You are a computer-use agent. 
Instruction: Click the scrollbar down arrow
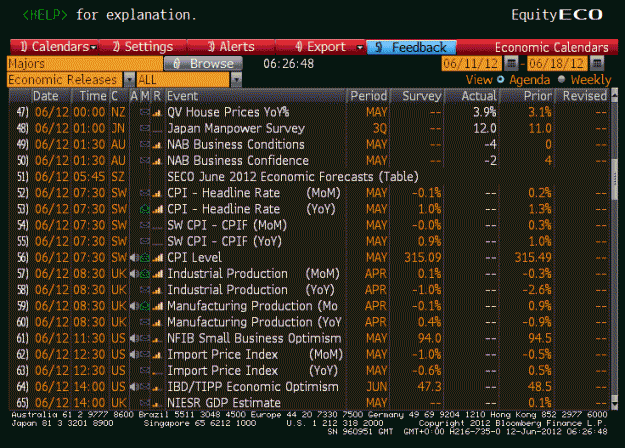click(x=614, y=405)
